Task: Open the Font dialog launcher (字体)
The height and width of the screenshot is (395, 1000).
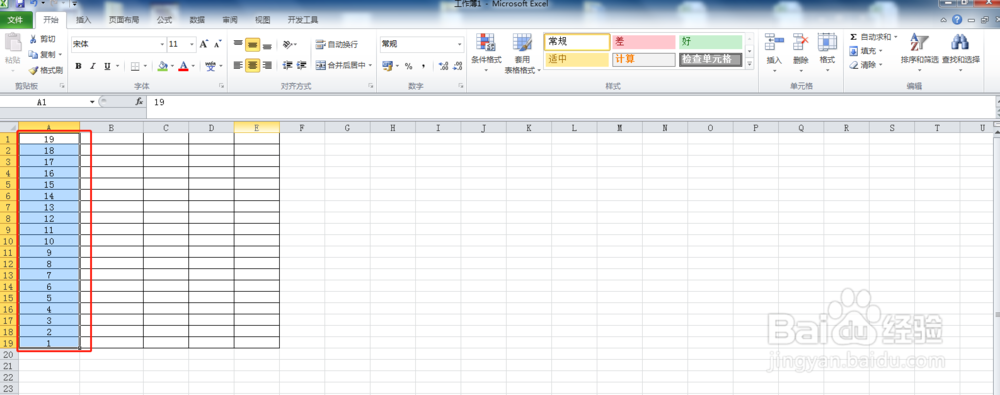Action: 222,86
